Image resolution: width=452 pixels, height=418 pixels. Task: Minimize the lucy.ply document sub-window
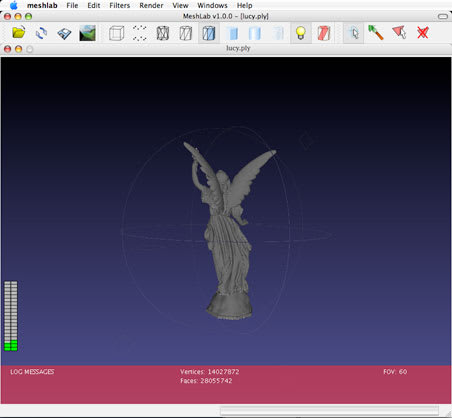point(19,49)
